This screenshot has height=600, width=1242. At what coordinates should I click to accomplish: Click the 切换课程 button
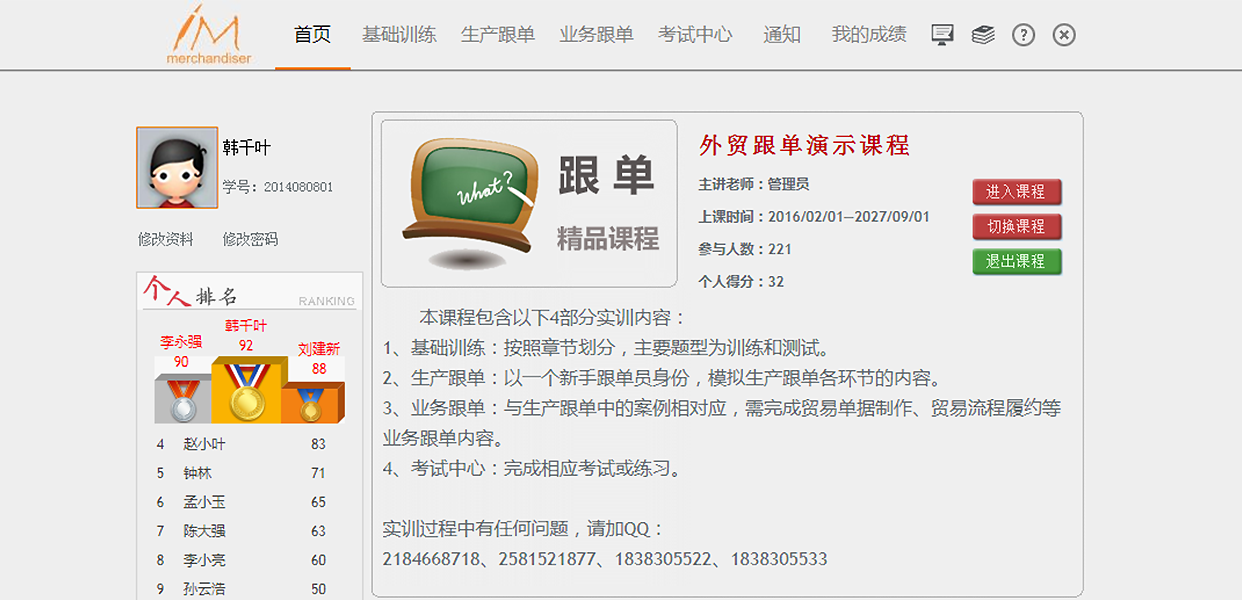click(x=1017, y=227)
